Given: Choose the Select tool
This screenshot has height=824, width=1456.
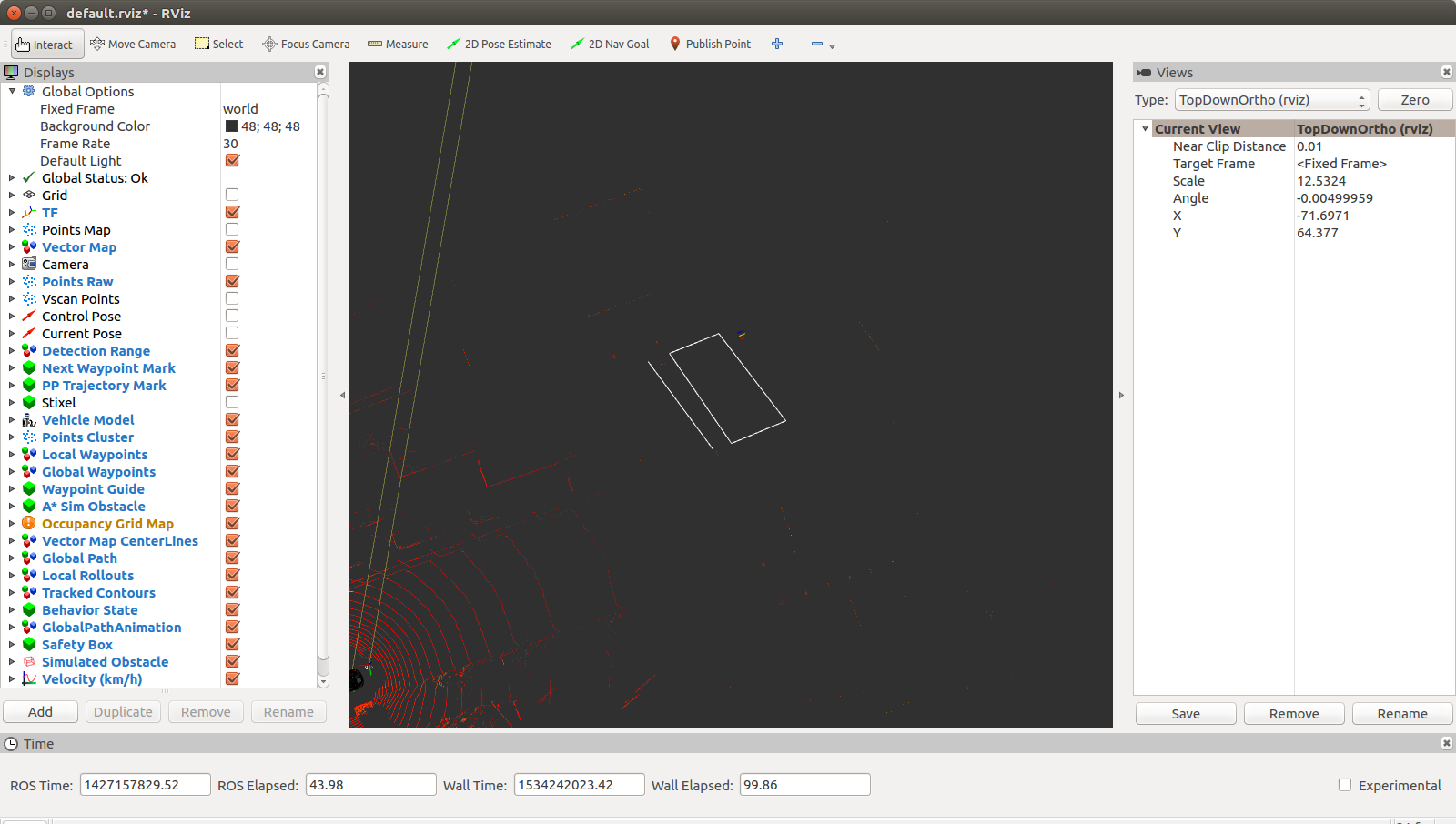Looking at the screenshot, I should pos(219,44).
